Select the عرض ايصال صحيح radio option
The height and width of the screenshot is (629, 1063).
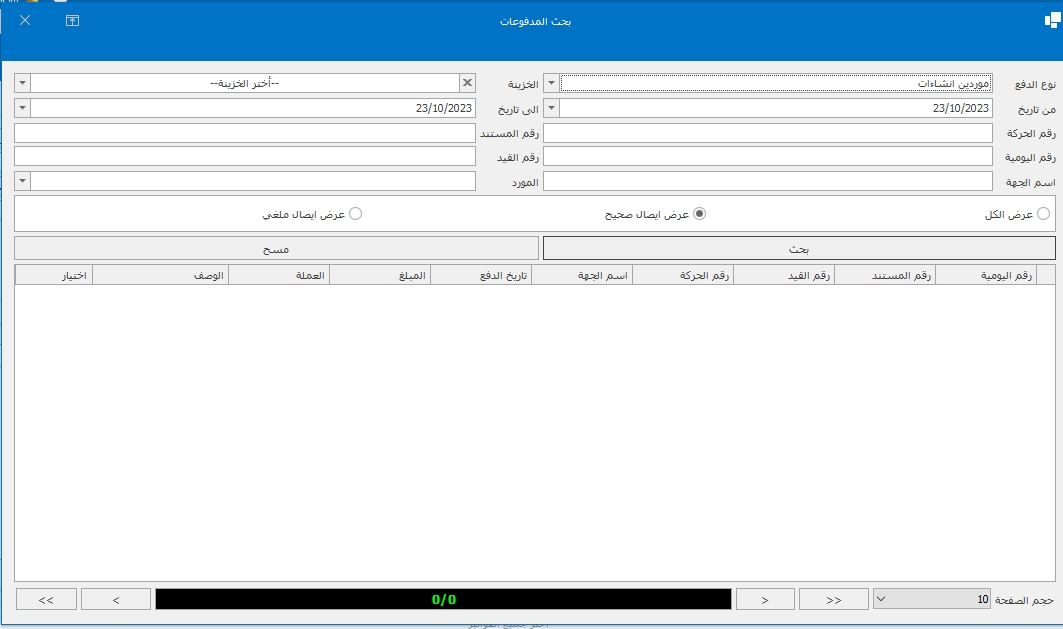[x=700, y=214]
